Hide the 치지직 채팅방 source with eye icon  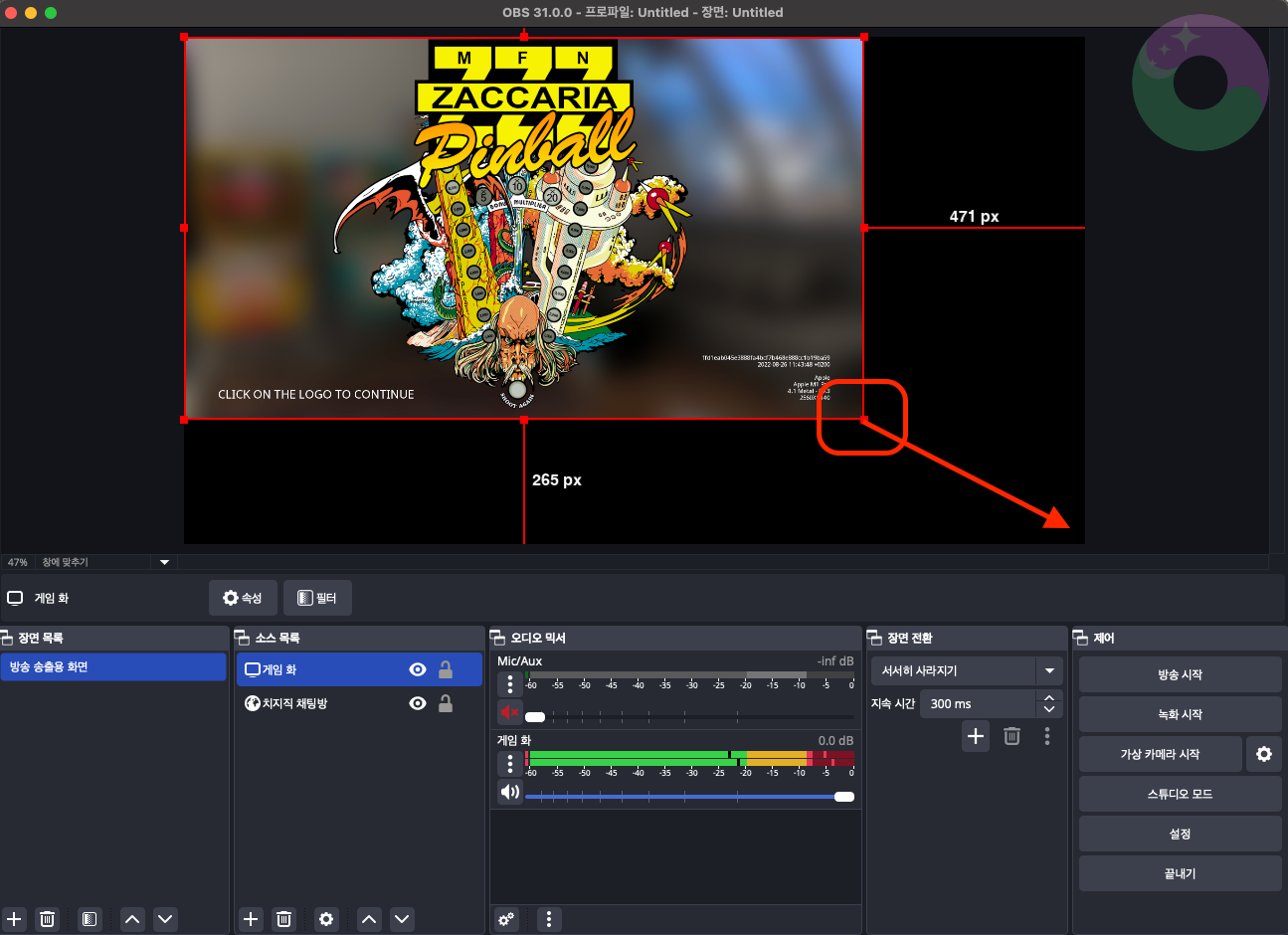418,703
